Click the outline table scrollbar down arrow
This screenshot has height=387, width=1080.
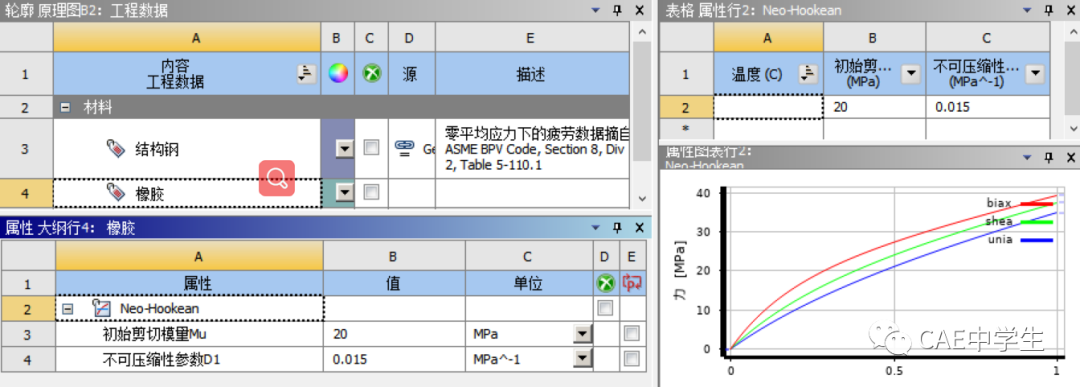pos(641,198)
